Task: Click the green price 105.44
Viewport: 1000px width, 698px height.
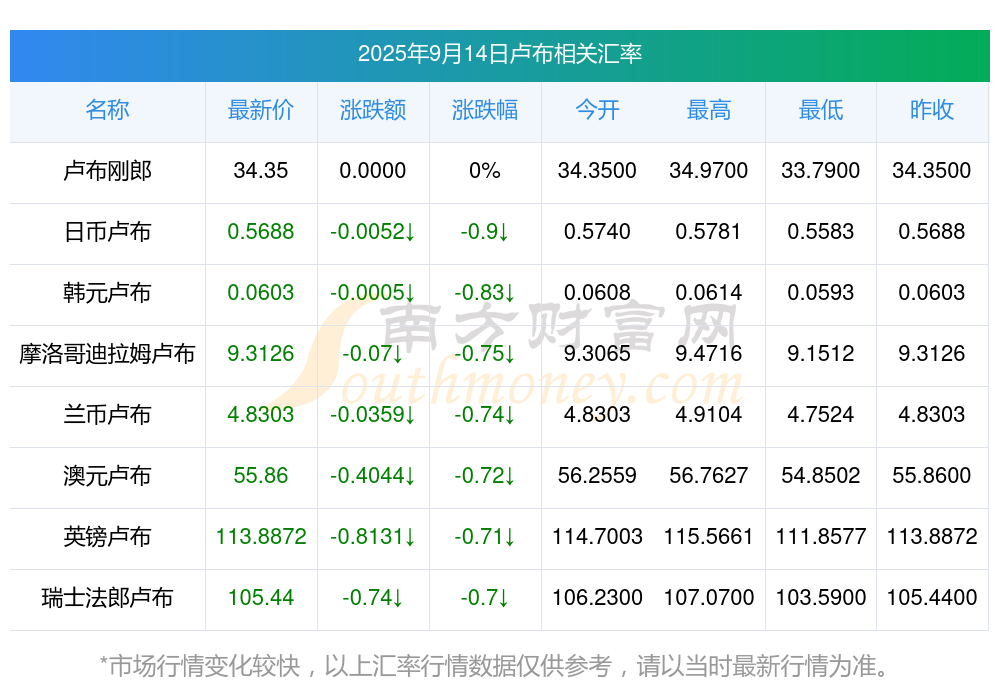Action: pyautogui.click(x=261, y=598)
